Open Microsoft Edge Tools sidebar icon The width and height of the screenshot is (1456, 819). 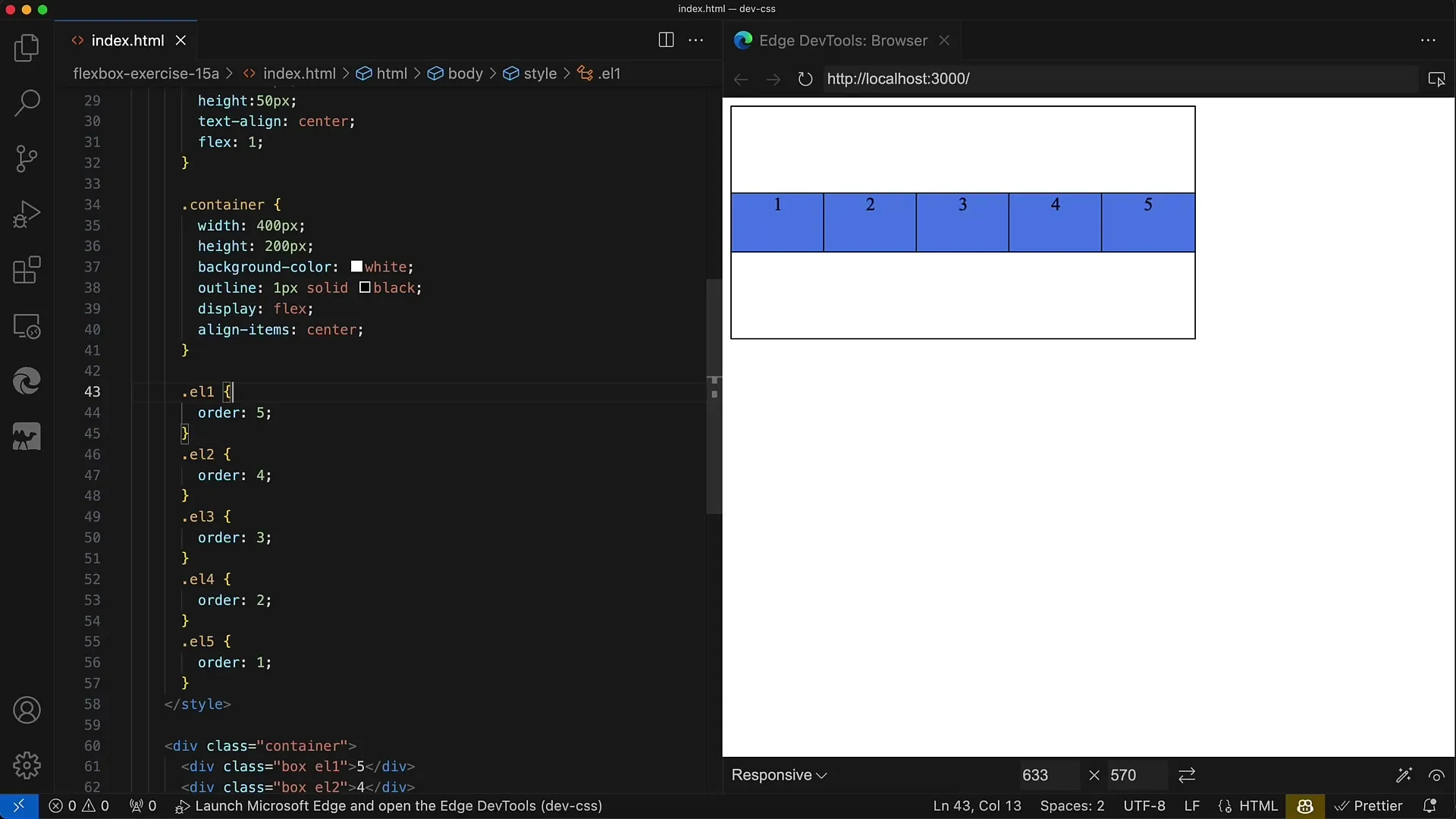click(x=27, y=381)
